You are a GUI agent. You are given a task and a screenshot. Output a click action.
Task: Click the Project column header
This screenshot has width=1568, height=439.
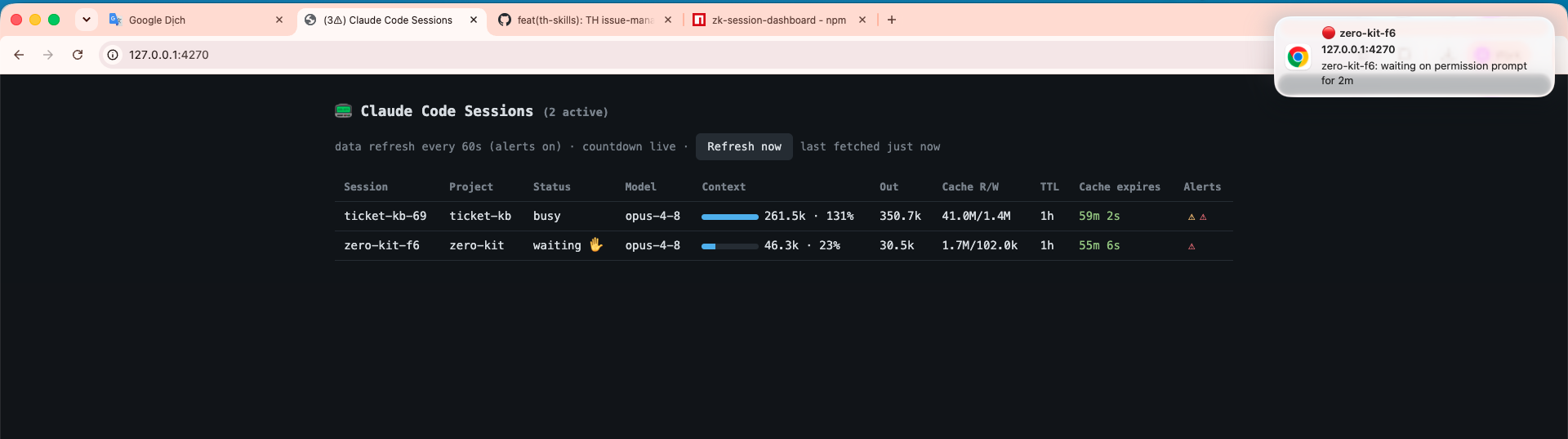pyautogui.click(x=471, y=187)
